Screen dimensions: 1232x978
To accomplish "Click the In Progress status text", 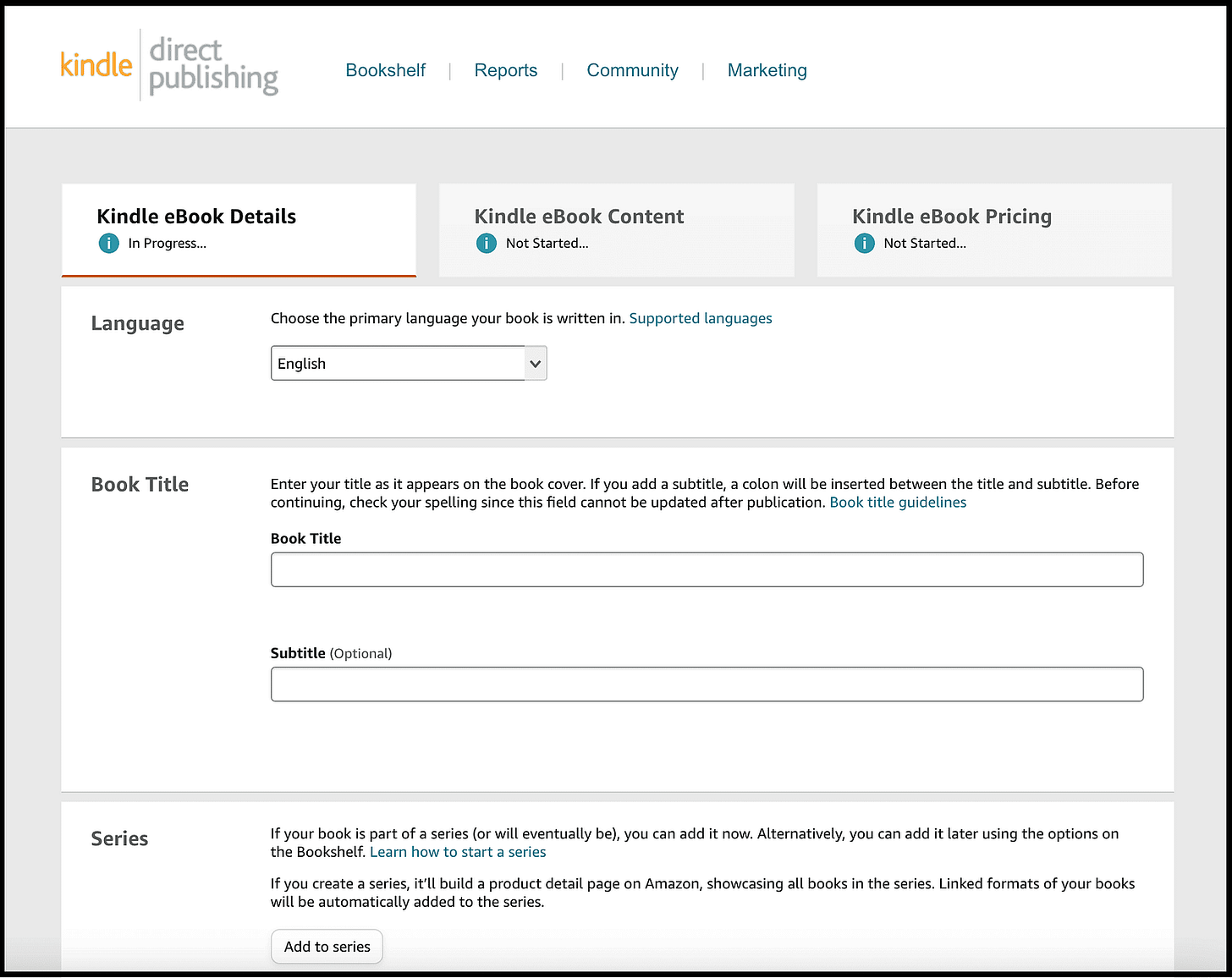I will tap(168, 244).
